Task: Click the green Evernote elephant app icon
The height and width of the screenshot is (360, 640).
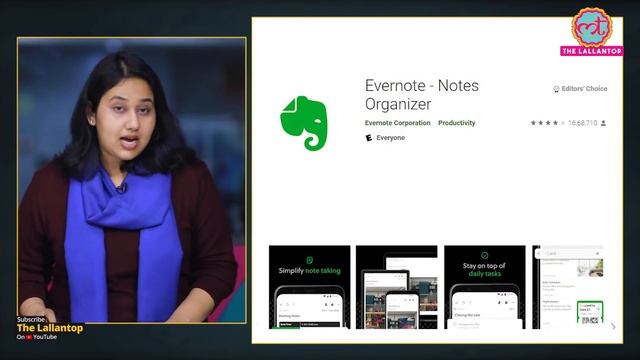Action: click(x=304, y=123)
